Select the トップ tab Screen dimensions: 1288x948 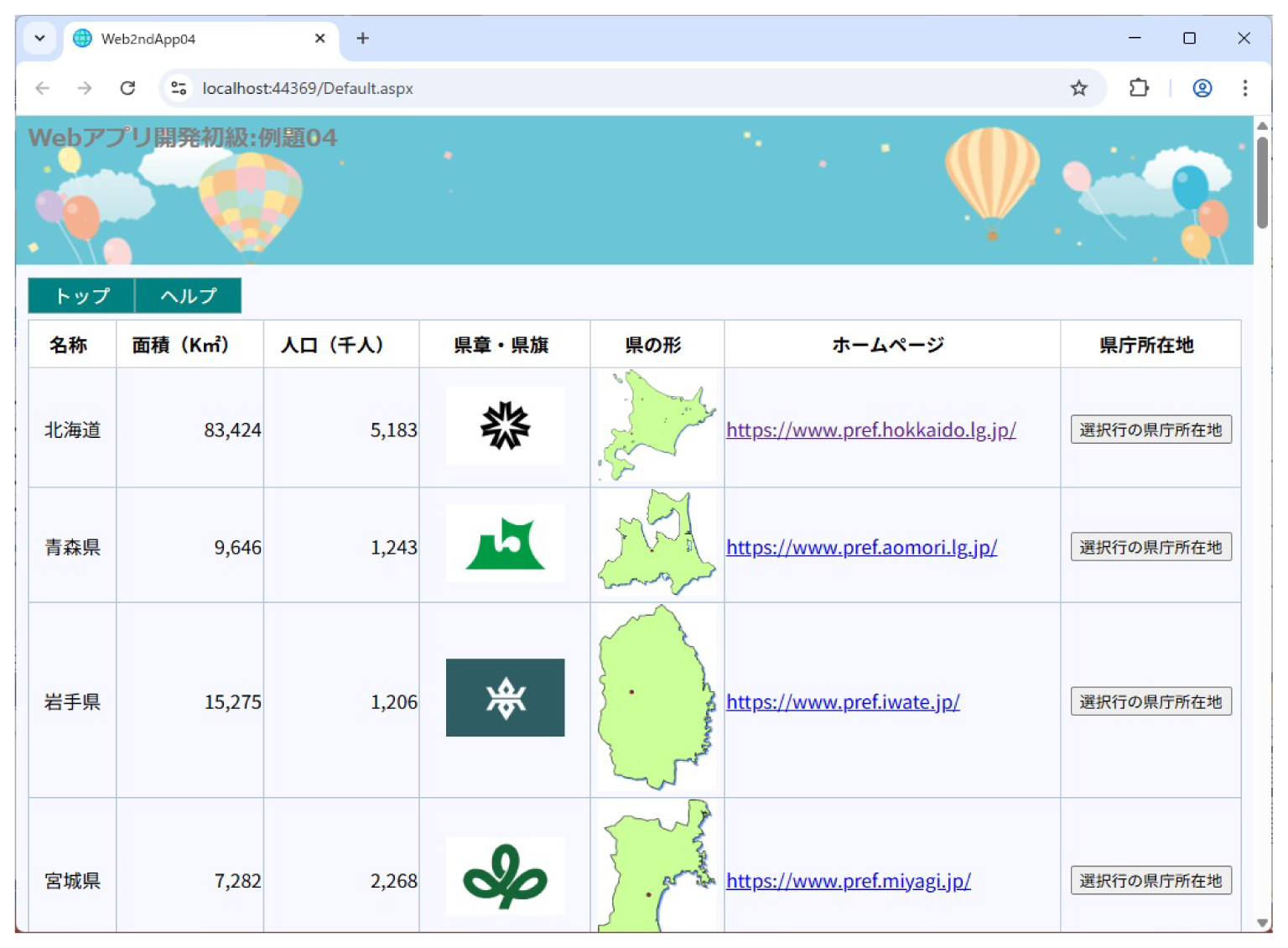(80, 295)
